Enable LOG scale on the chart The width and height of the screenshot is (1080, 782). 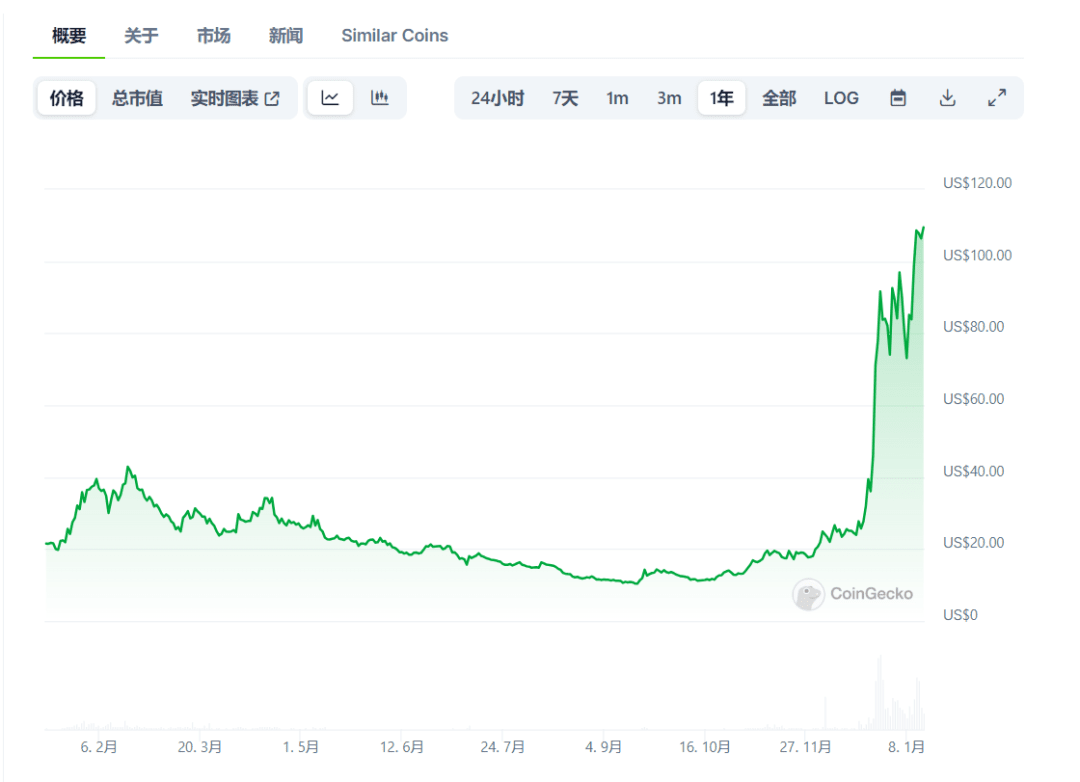coord(841,98)
